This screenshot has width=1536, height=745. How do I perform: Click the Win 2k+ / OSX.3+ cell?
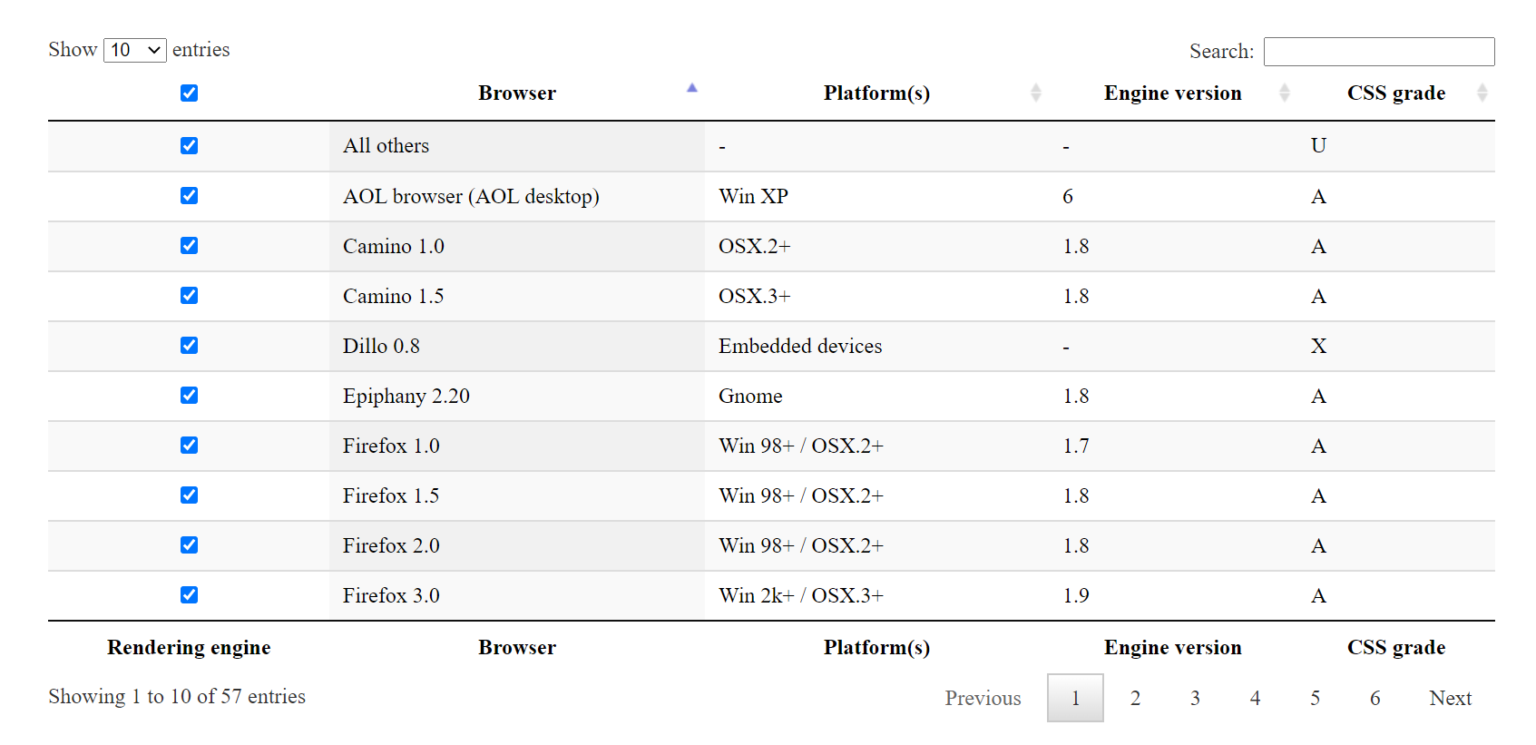[x=877, y=596]
